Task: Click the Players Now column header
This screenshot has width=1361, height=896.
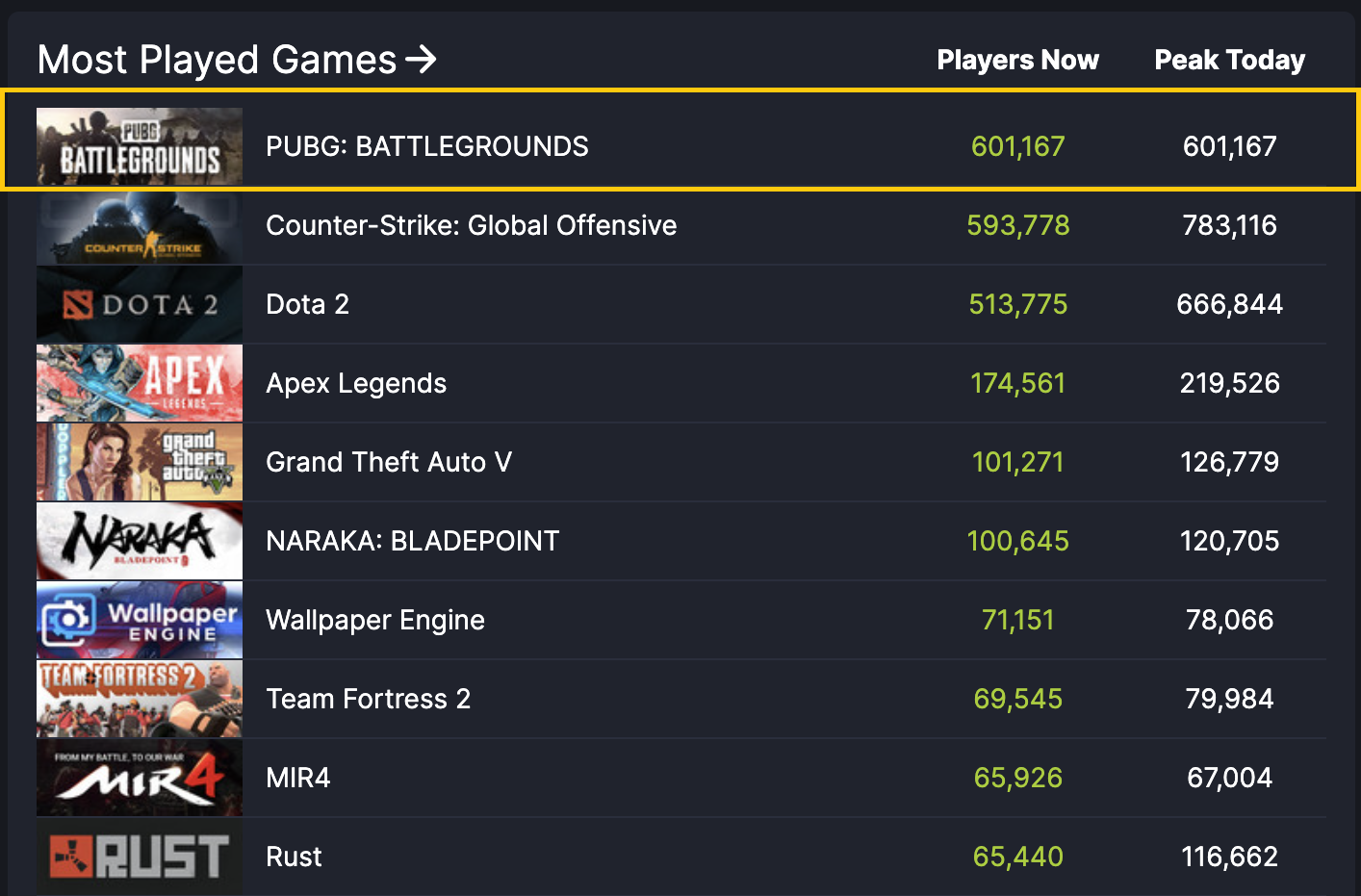Action: (1017, 60)
